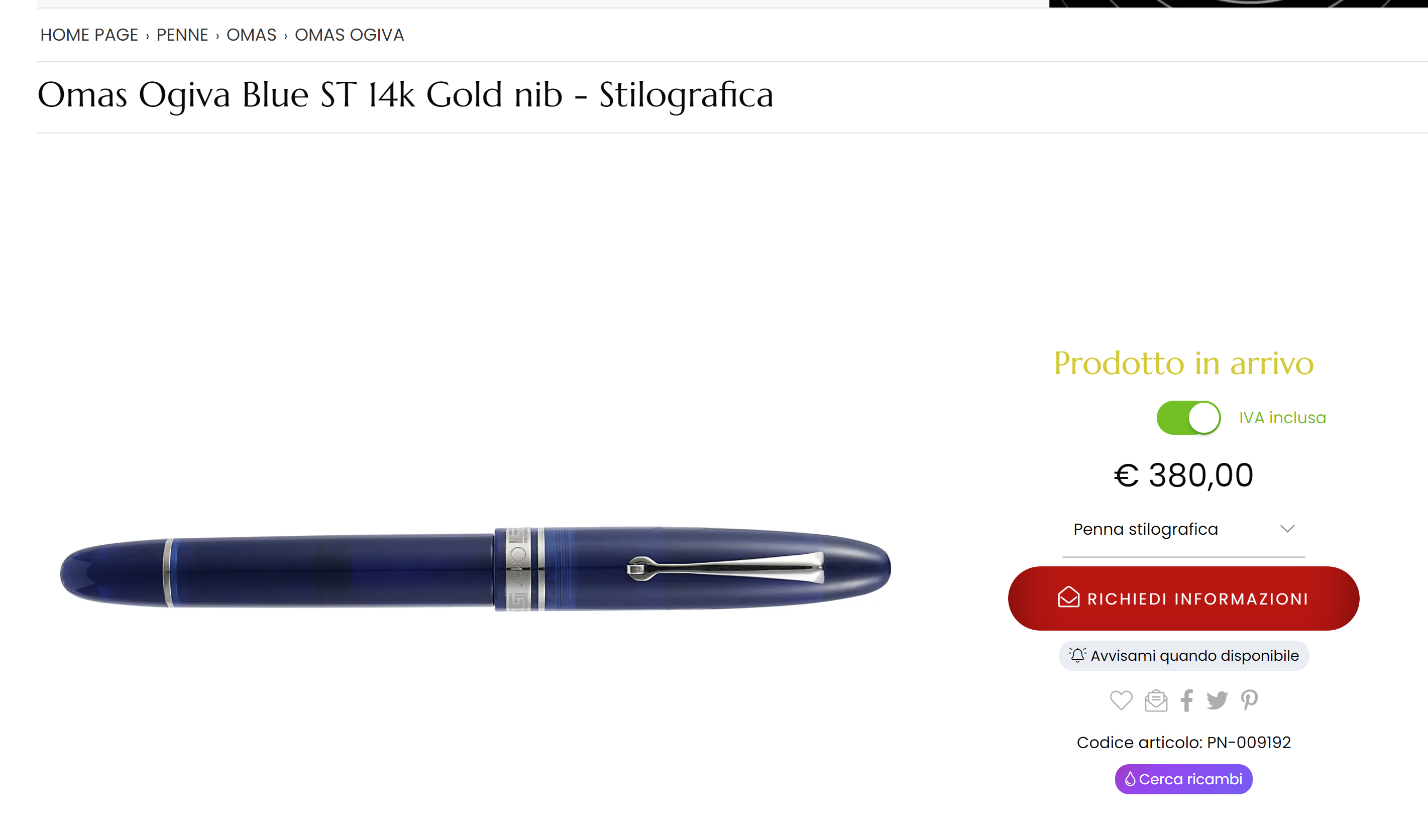Share on Twitter bird icon

pos(1217,700)
